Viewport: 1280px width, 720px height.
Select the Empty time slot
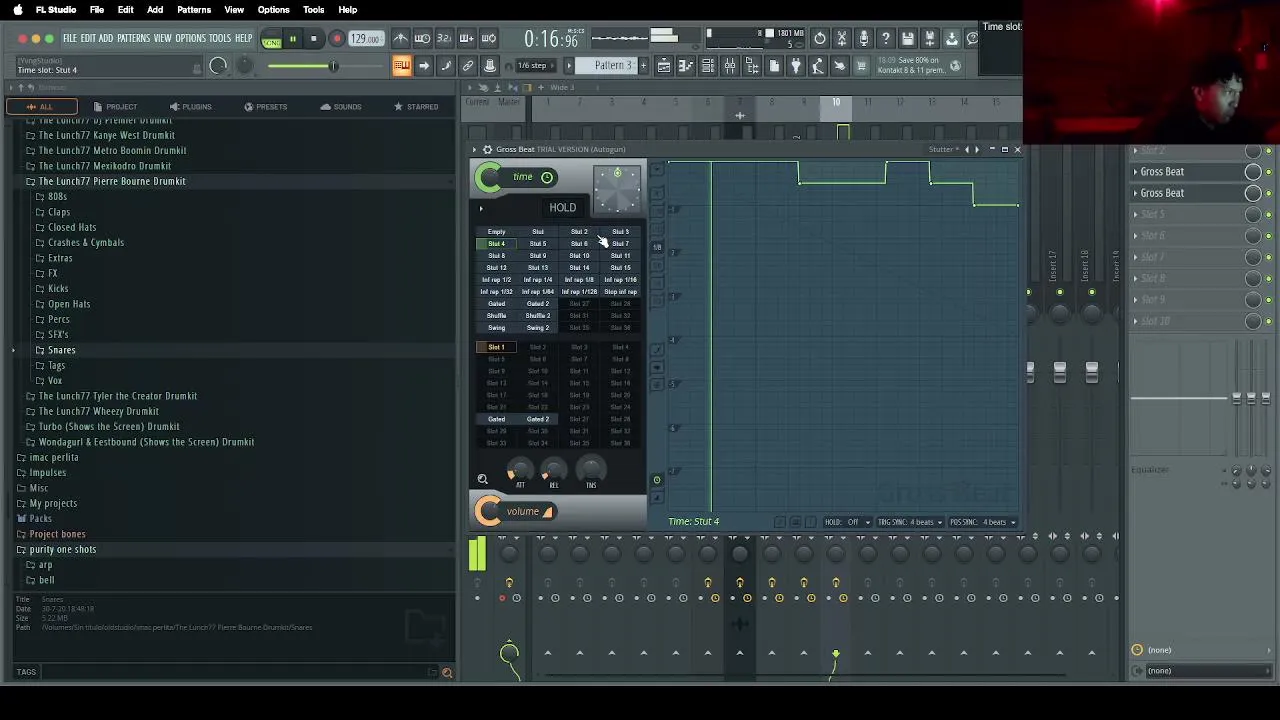(496, 232)
